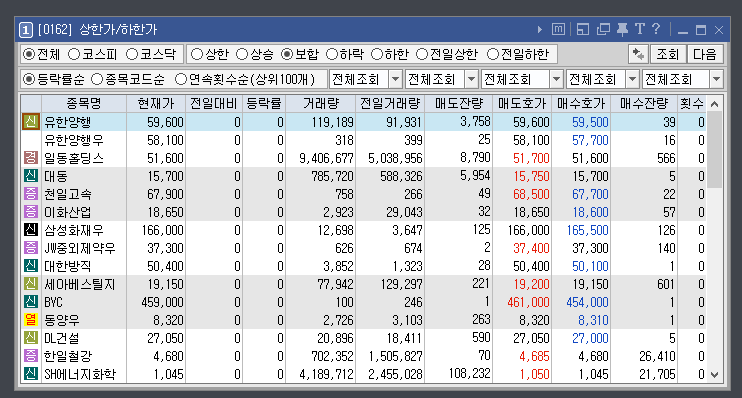Image resolution: width=742 pixels, height=398 pixels.
Task: Click the 증 badge icon on JW중외제약우 row
Action: click(31, 248)
